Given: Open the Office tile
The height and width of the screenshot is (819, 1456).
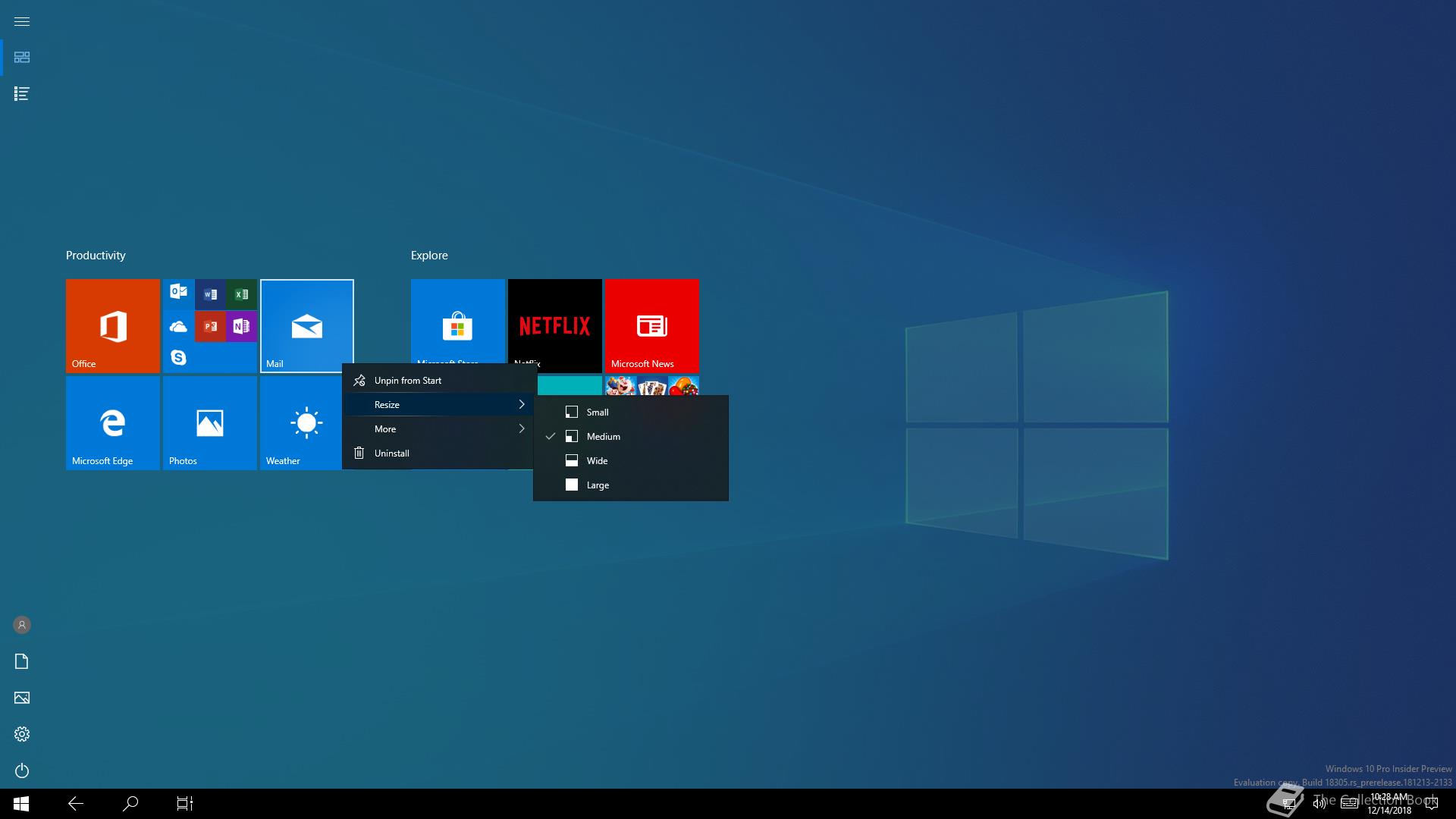Looking at the screenshot, I should pos(113,326).
